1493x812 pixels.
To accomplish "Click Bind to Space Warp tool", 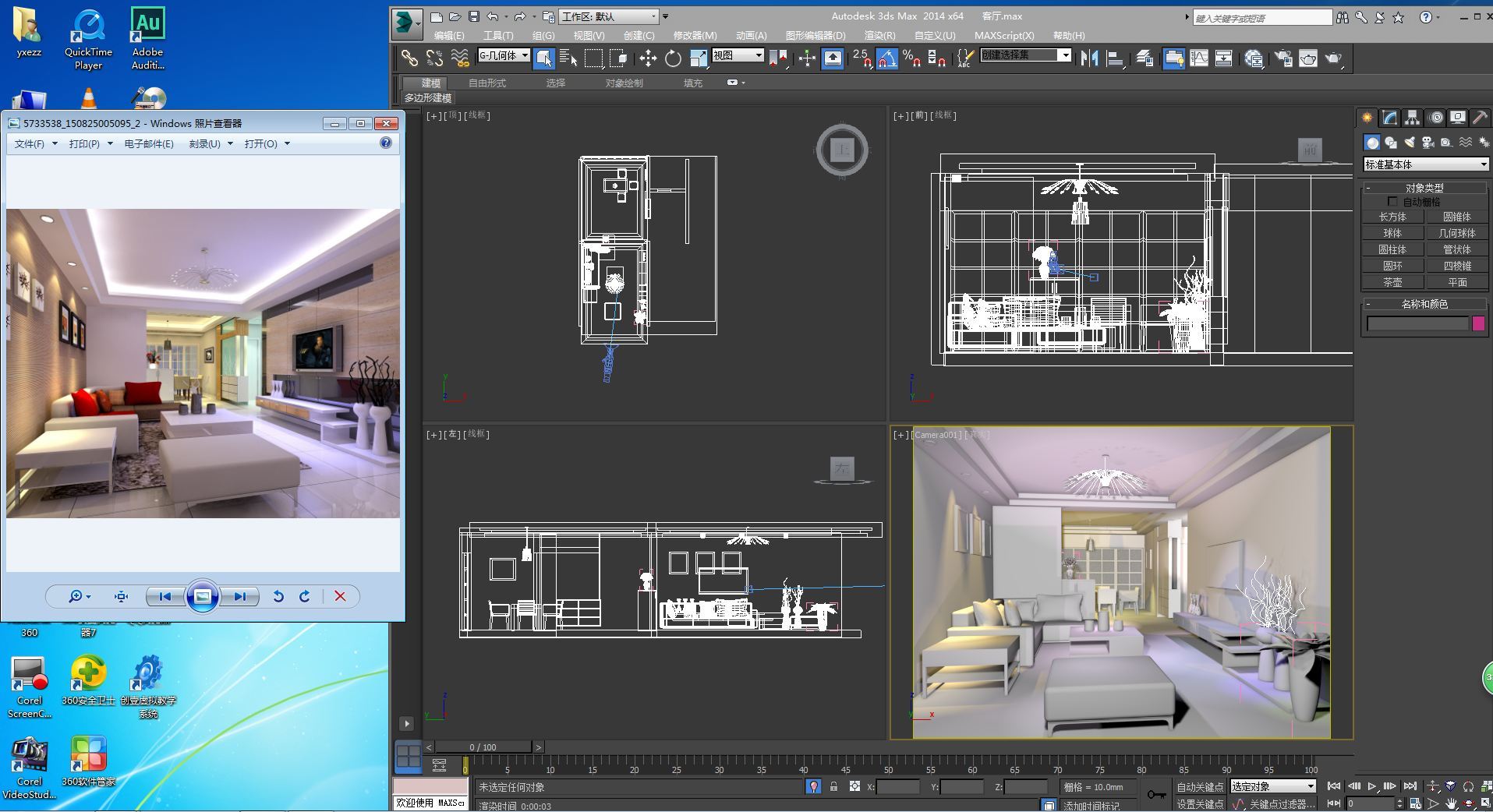I will [460, 58].
